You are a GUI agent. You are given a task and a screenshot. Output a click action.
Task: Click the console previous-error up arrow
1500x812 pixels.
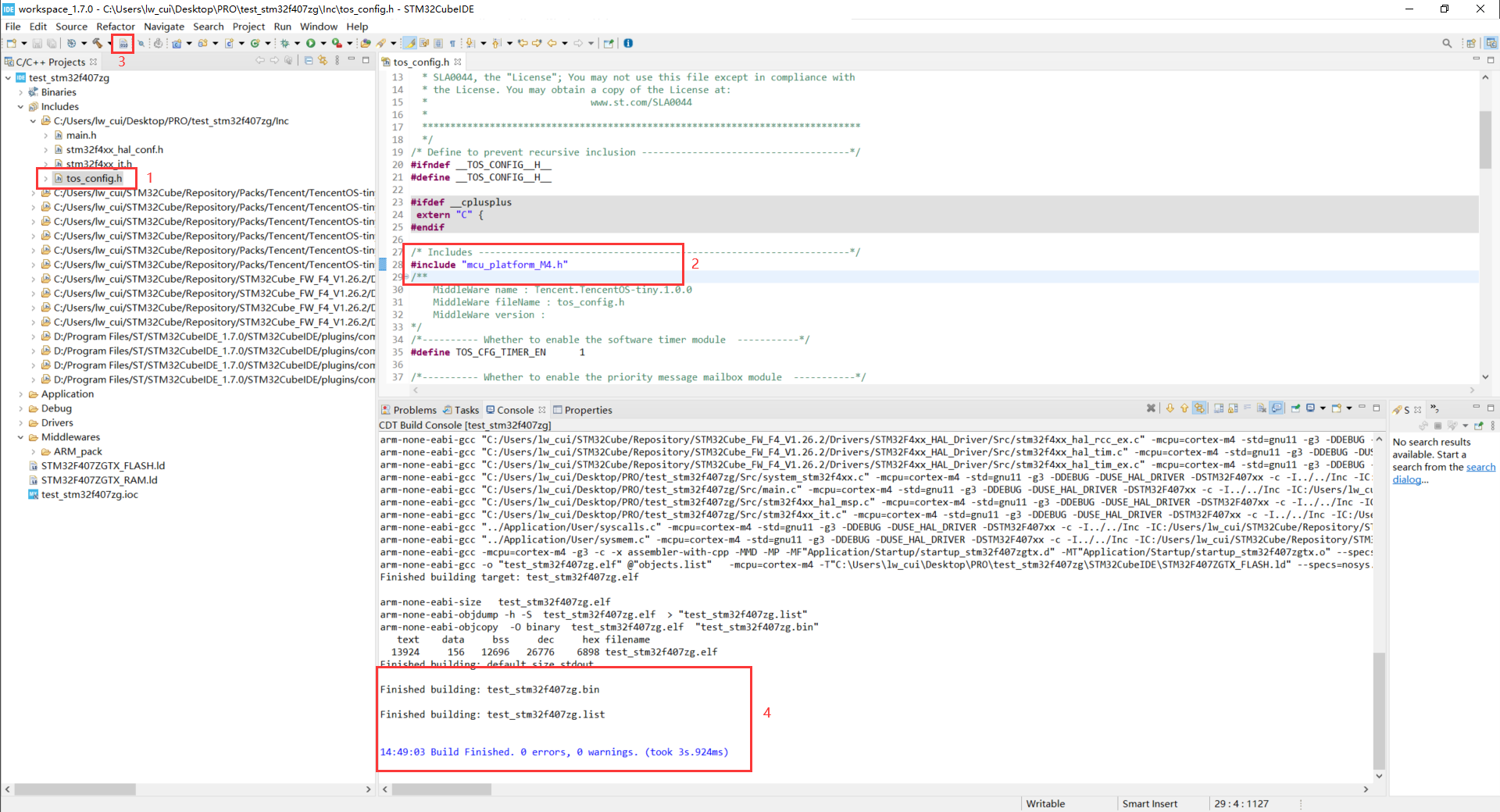[x=1184, y=408]
